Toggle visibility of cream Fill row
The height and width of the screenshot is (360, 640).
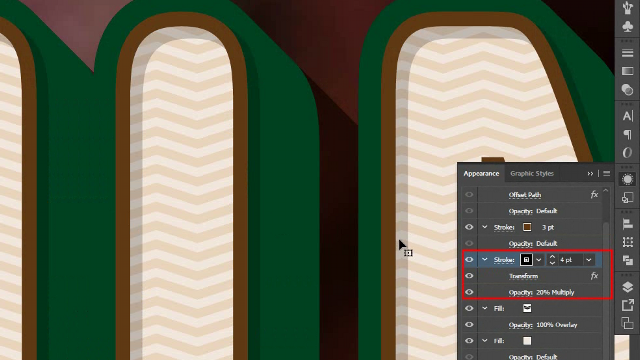point(469,341)
